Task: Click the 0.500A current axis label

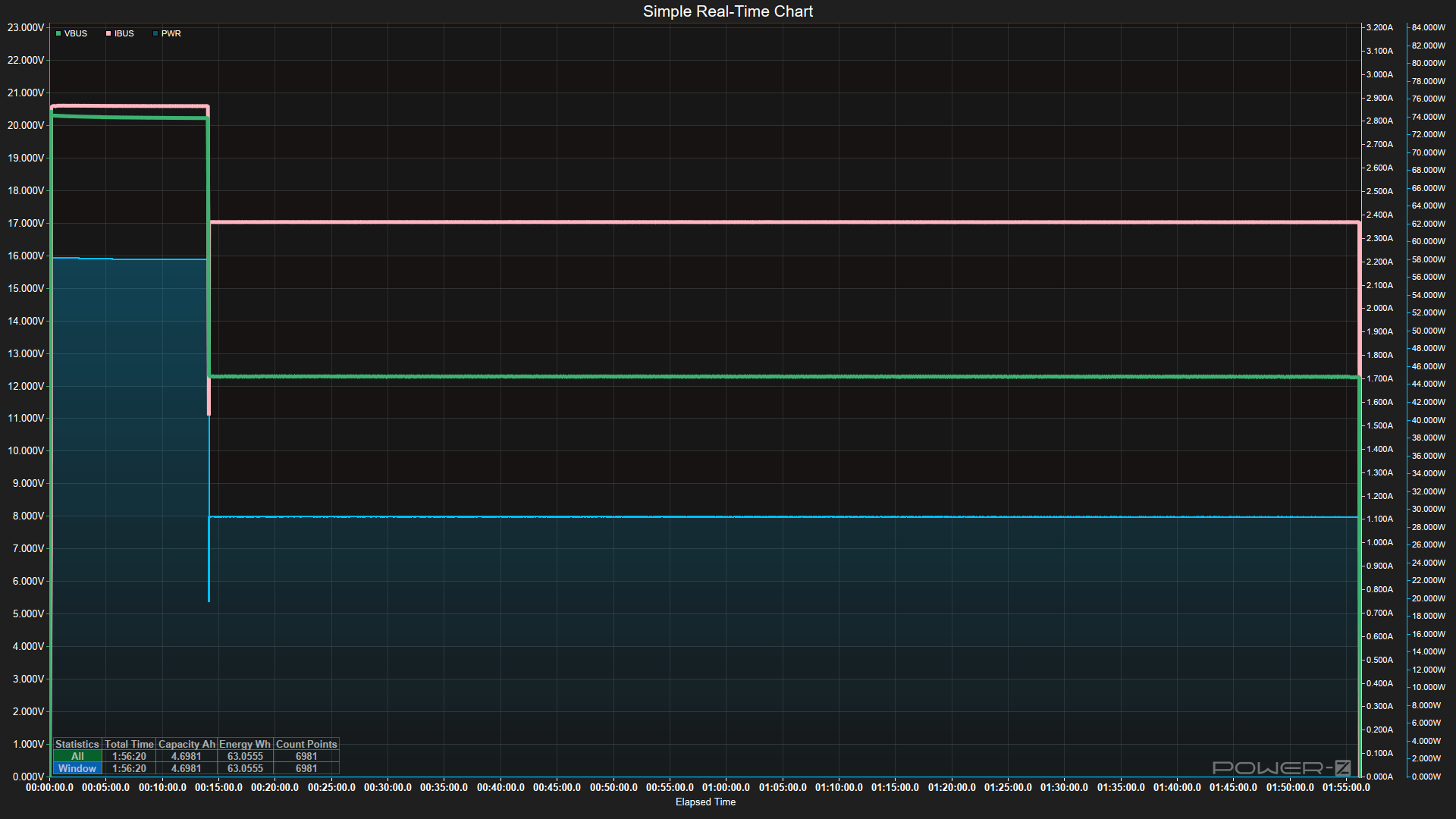Action: [1379, 660]
